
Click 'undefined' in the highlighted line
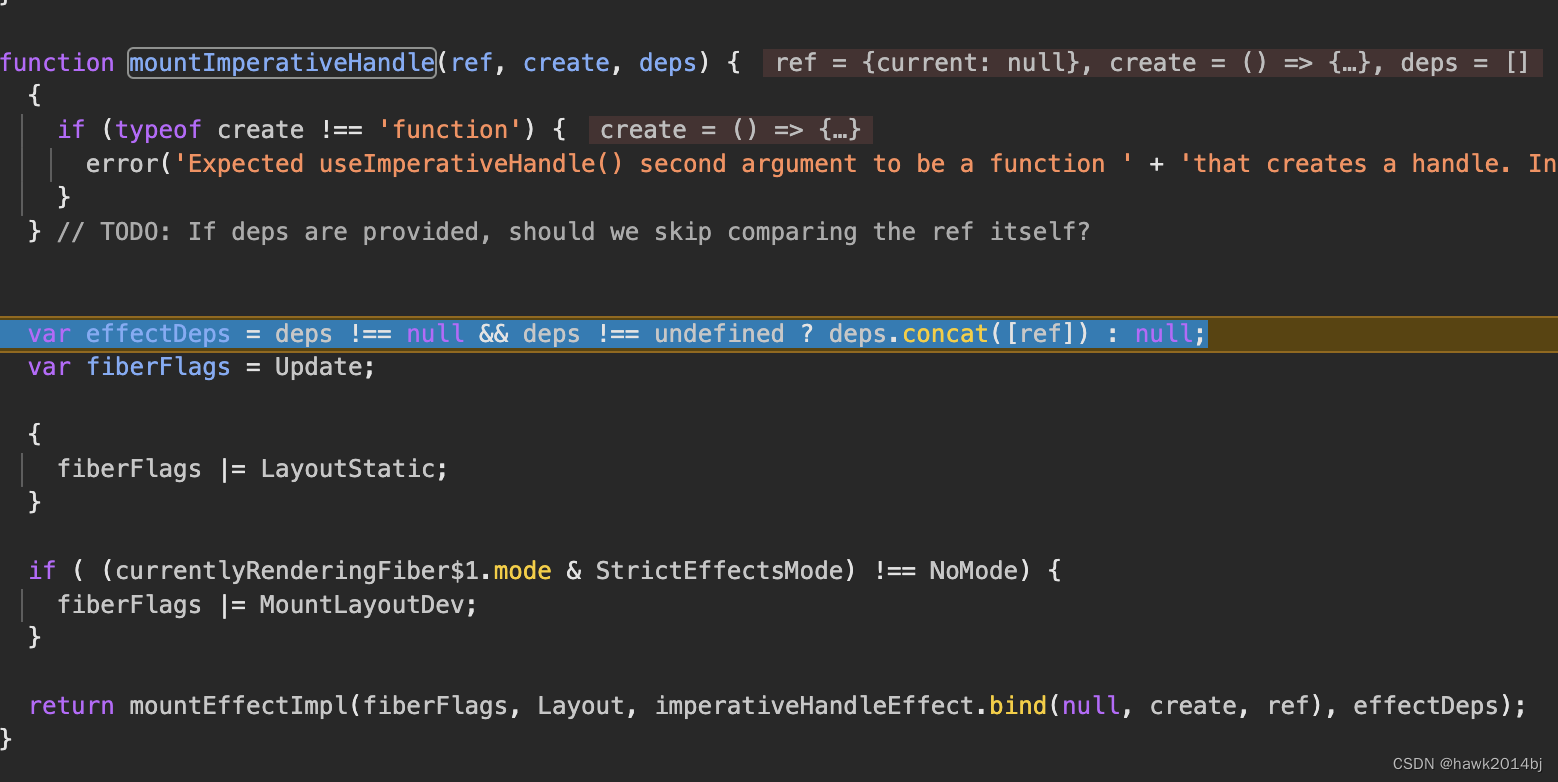click(719, 333)
